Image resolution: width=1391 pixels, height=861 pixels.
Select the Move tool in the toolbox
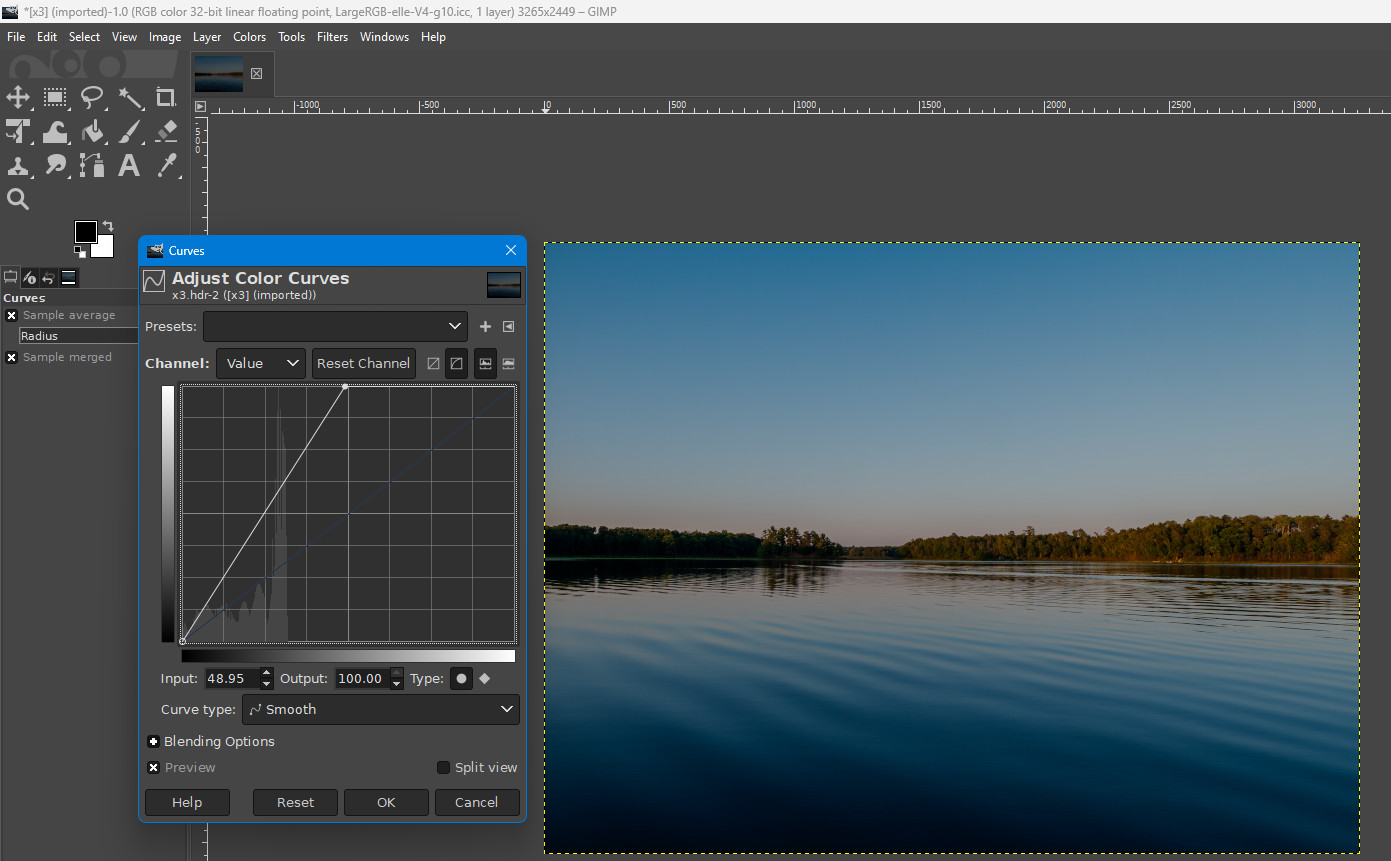(18, 97)
